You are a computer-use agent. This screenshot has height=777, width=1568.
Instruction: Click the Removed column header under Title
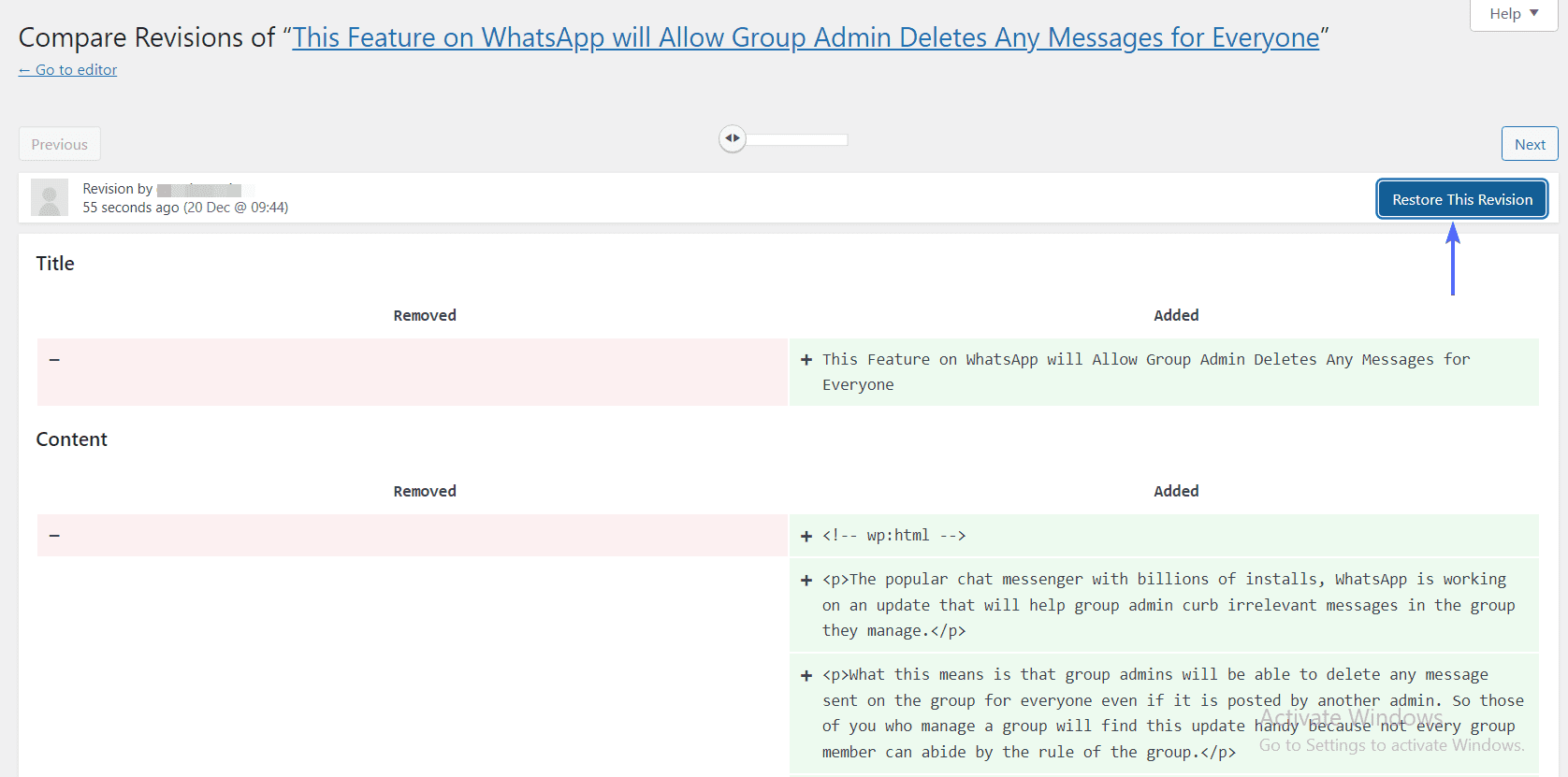(425, 316)
